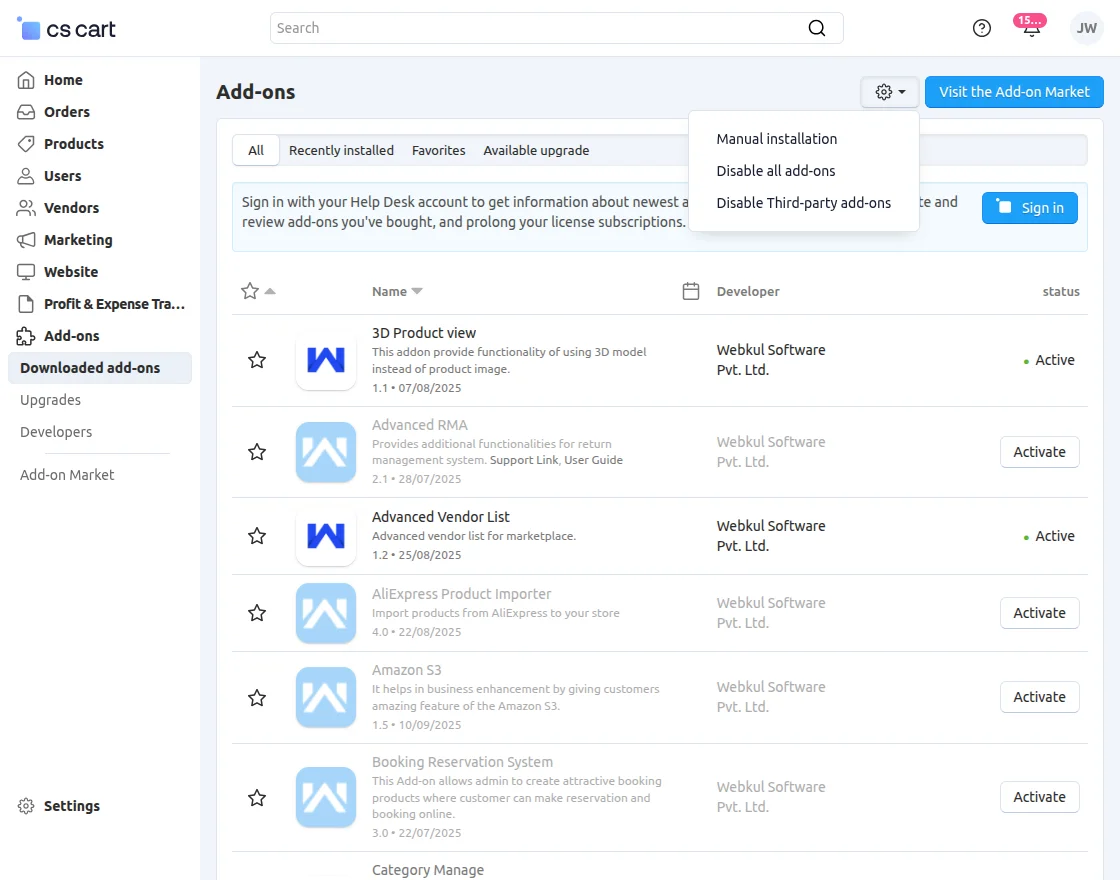Open the JW user avatar menu
The height and width of the screenshot is (880, 1120).
pyautogui.click(x=1086, y=28)
